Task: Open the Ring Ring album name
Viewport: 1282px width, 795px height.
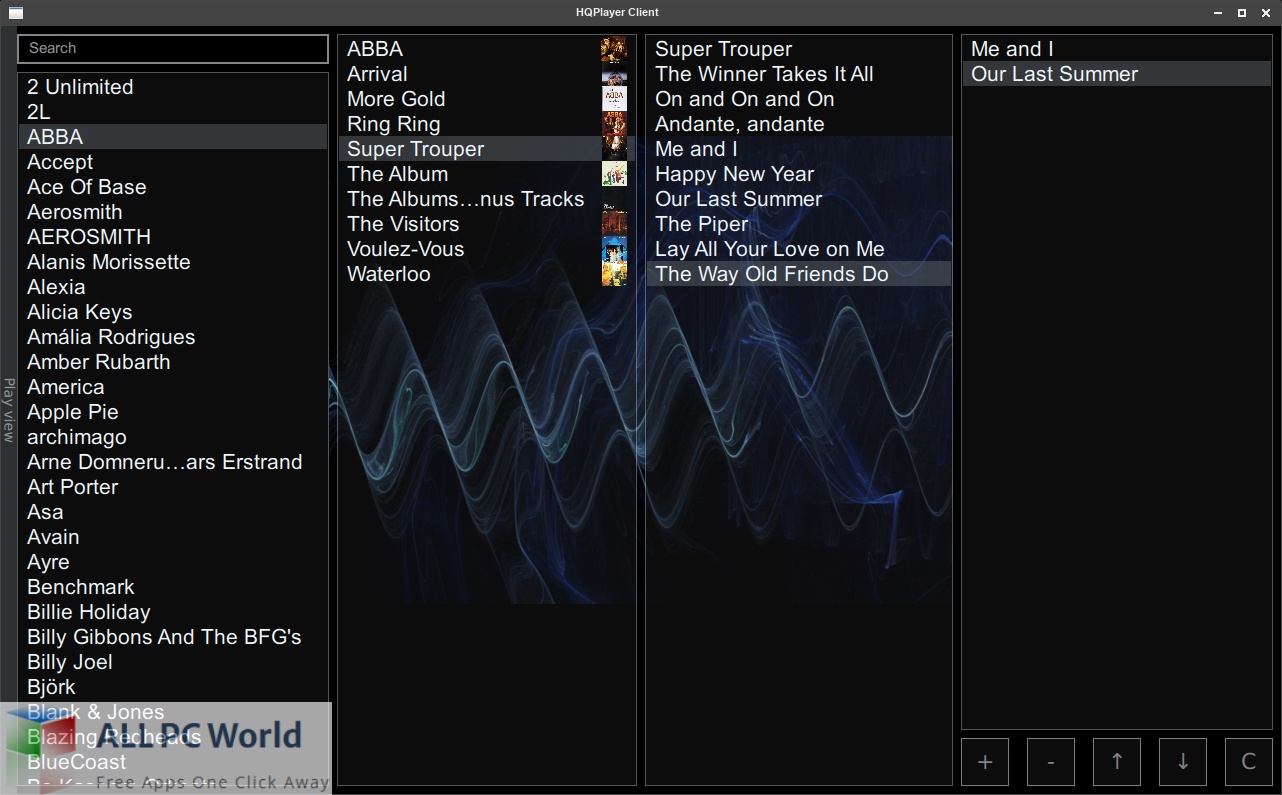Action: pyautogui.click(x=393, y=124)
